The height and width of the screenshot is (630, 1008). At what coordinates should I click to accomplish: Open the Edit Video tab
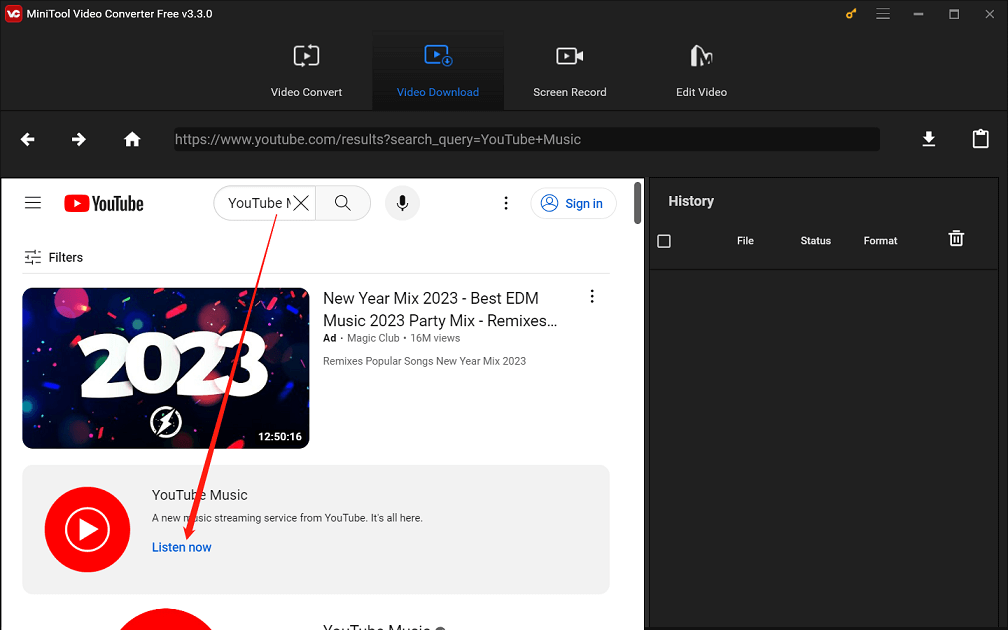point(701,71)
